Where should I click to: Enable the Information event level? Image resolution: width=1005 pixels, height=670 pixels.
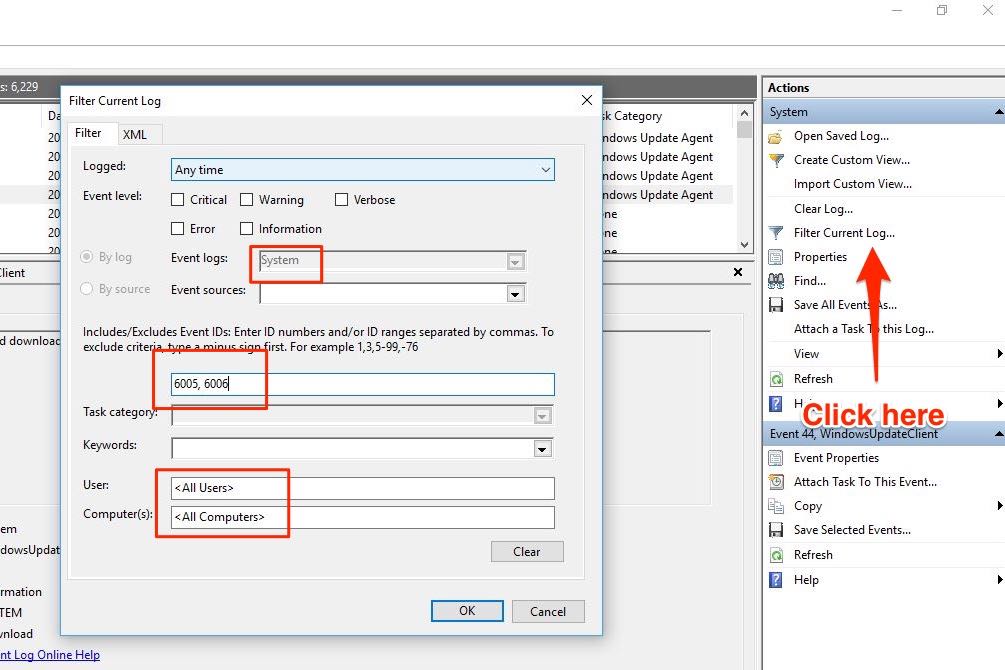[x=245, y=228]
